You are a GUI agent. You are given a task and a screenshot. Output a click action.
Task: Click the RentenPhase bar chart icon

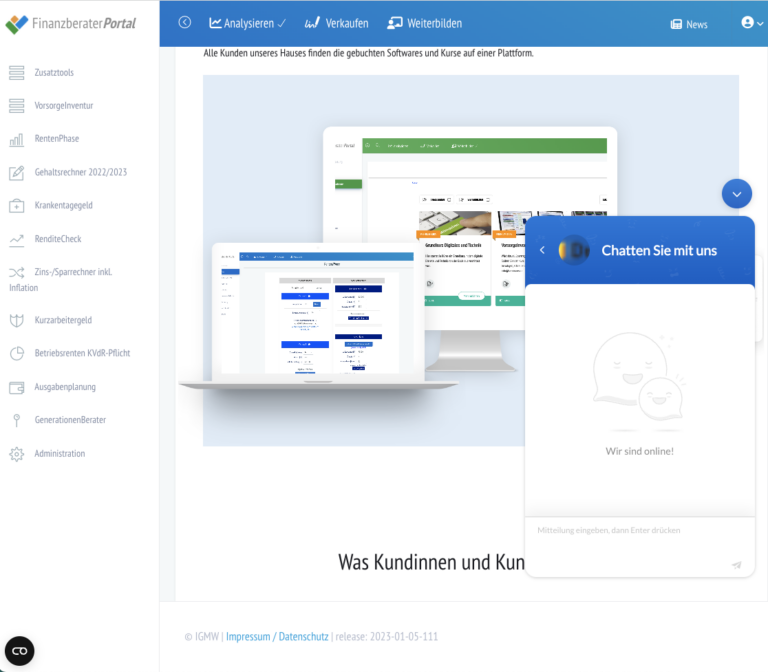tap(16, 140)
